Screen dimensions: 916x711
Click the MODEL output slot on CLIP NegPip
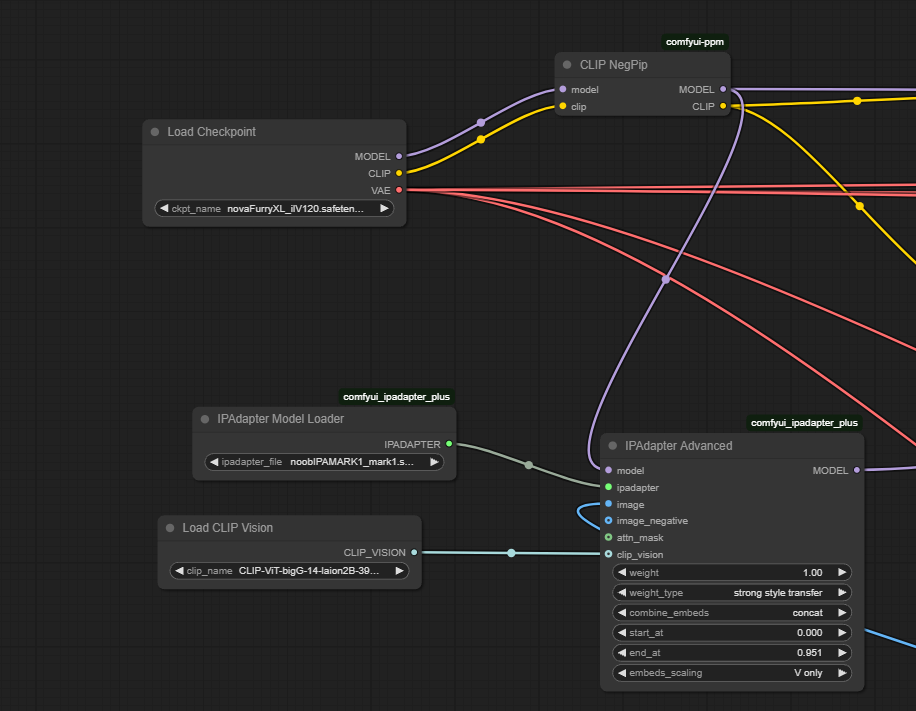723,89
